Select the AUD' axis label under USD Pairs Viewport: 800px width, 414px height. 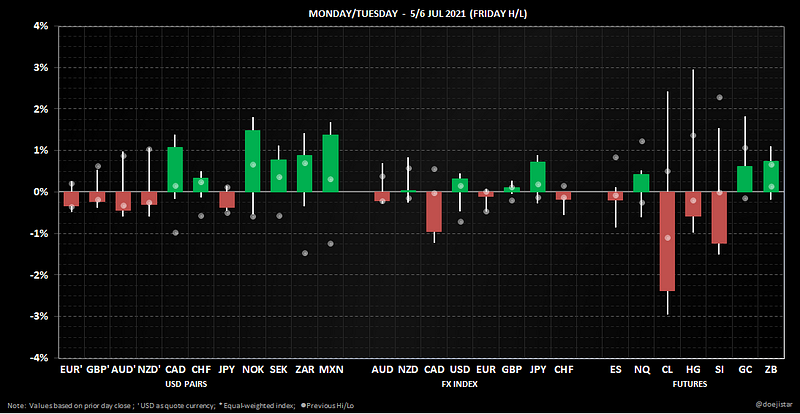[x=123, y=369]
